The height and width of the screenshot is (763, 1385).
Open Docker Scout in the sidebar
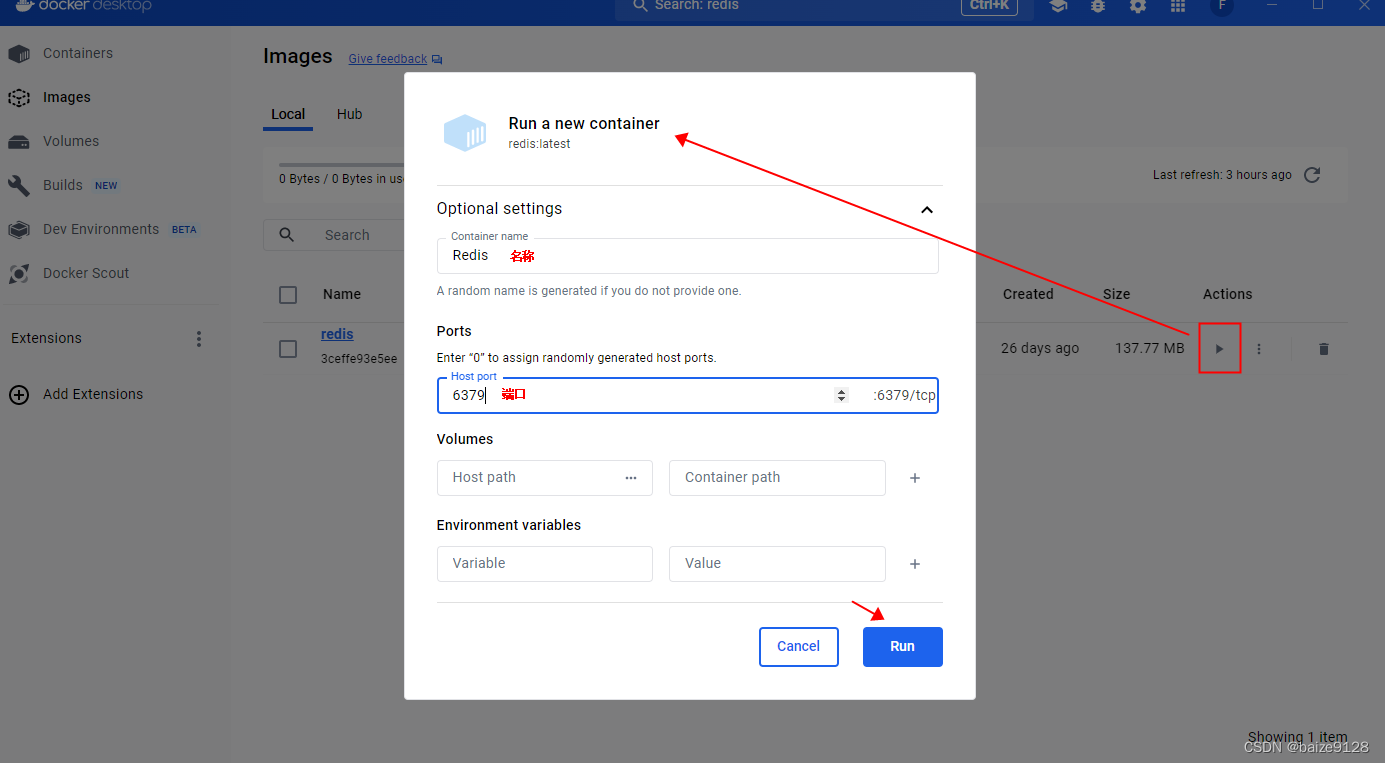[x=86, y=273]
